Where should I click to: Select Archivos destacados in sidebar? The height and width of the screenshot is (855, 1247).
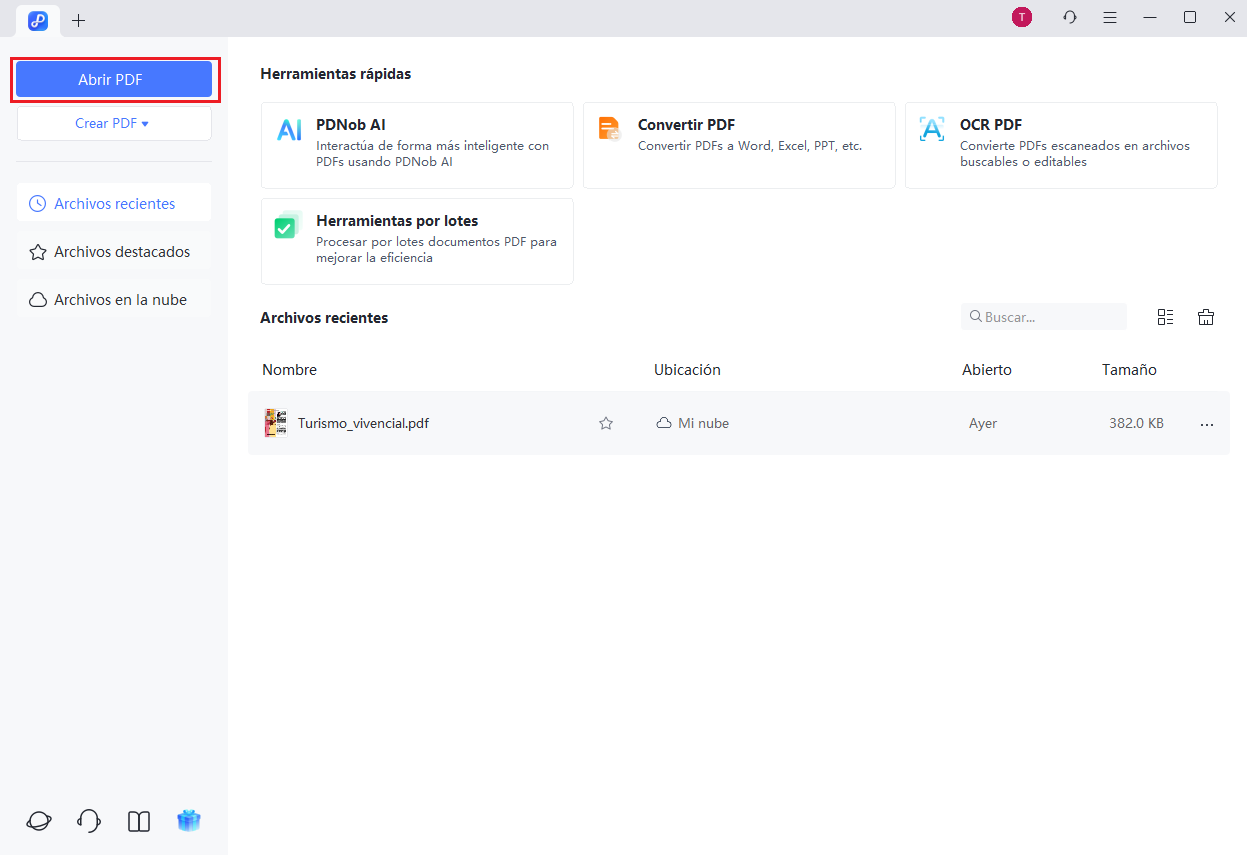114,252
